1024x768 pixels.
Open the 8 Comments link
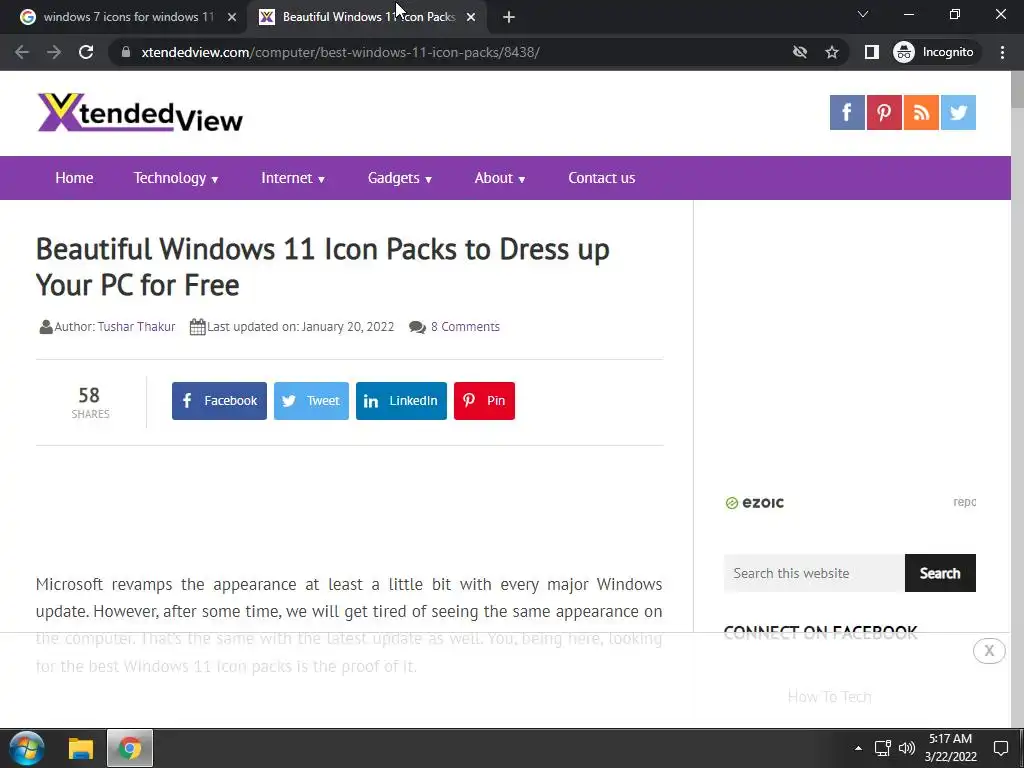pyautogui.click(x=465, y=327)
